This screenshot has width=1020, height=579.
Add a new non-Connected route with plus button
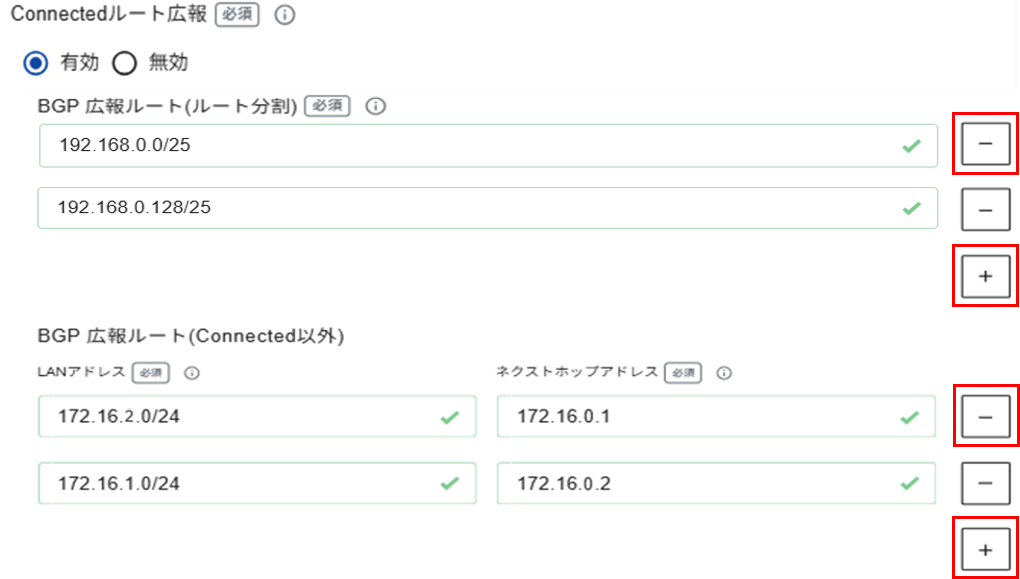point(986,550)
